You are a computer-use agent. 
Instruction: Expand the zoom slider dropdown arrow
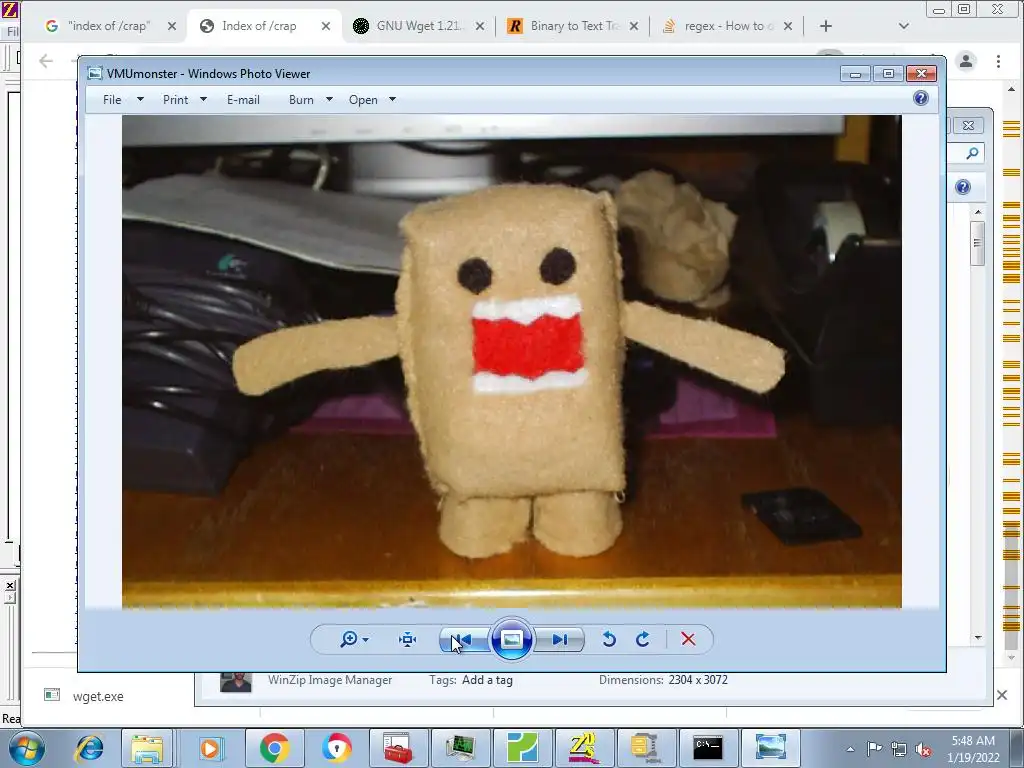[366, 639]
